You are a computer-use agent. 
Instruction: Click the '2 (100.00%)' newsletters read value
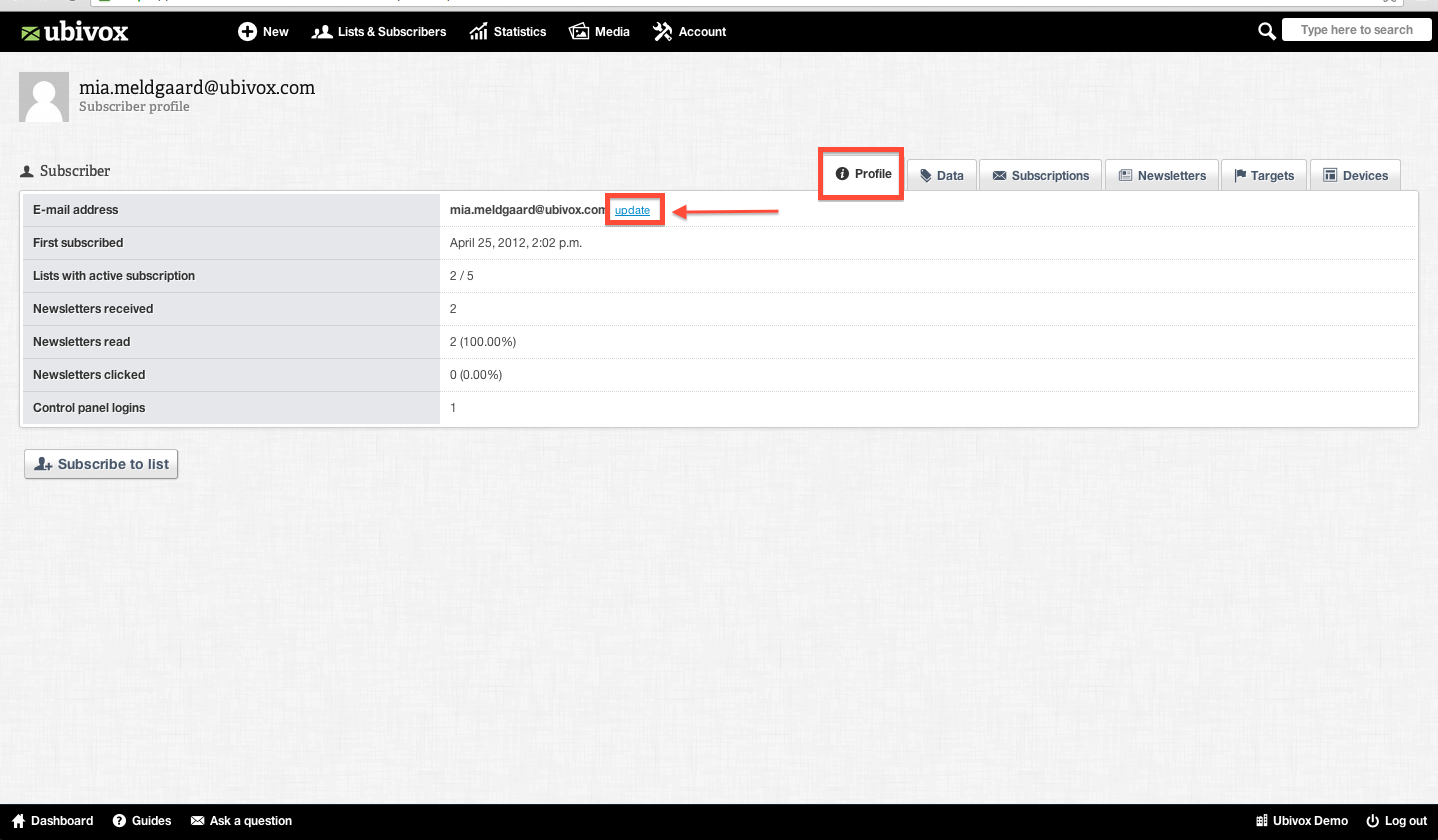tap(483, 342)
